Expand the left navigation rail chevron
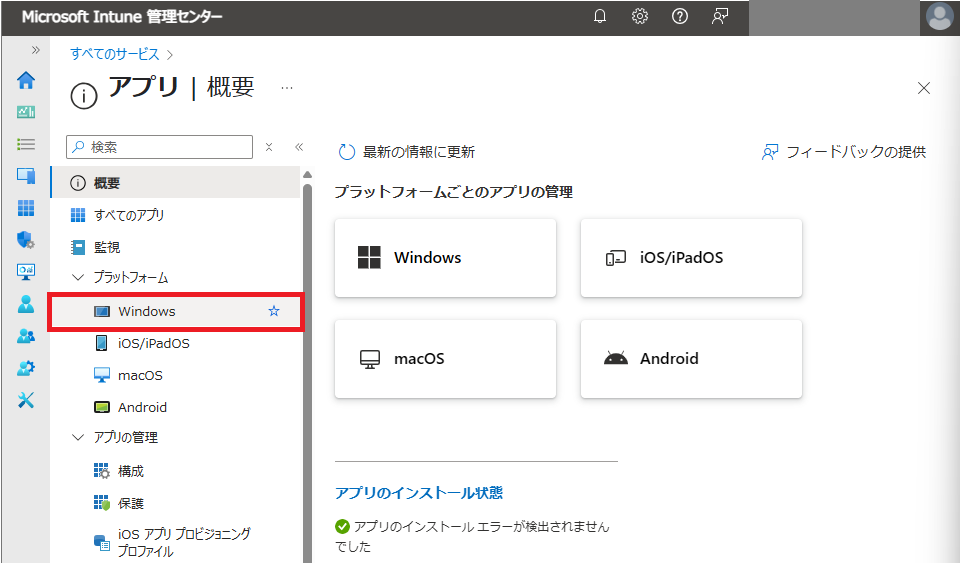This screenshot has height=564, width=961. click(36, 50)
